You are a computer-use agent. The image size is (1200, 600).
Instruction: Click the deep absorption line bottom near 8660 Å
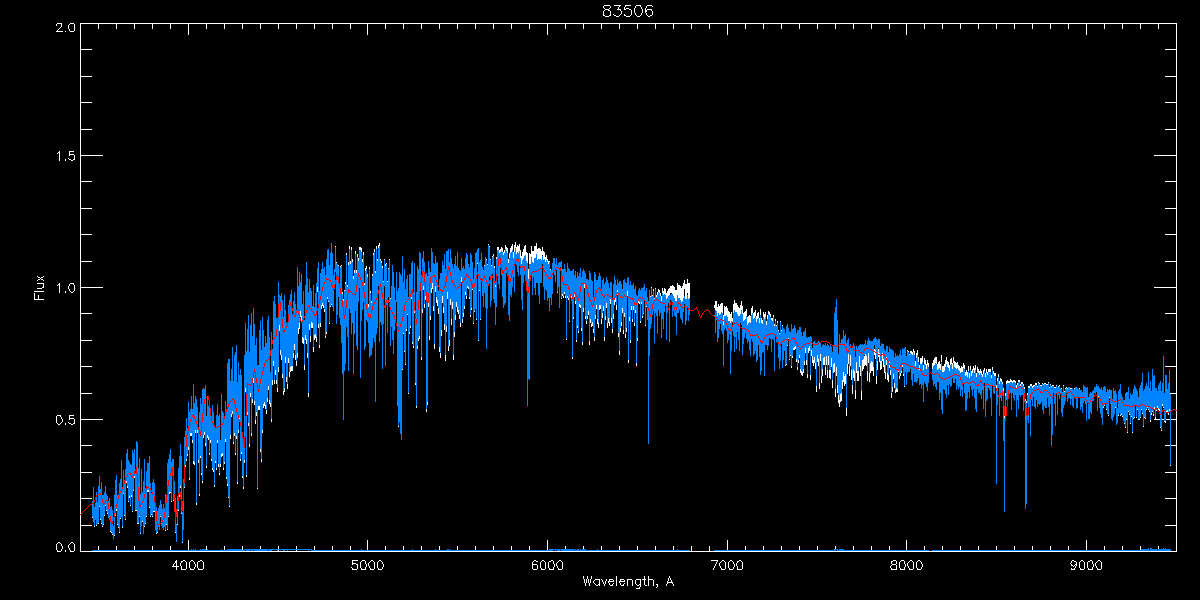point(1026,507)
